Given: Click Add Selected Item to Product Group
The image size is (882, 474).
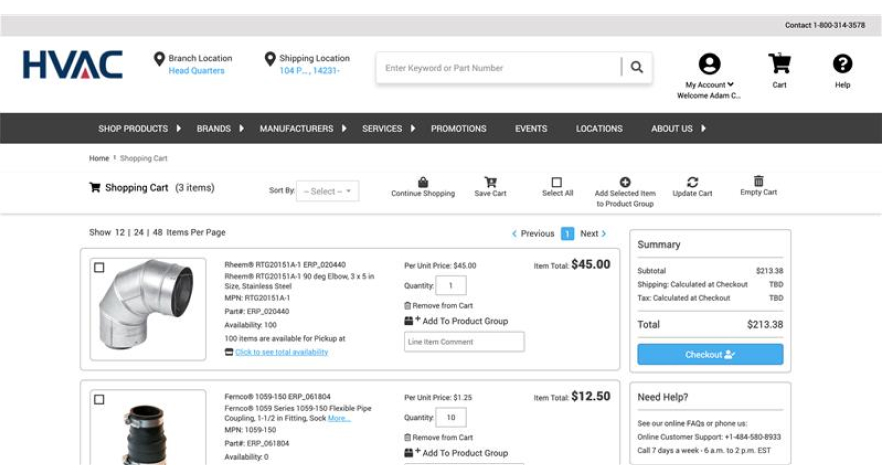Looking at the screenshot, I should coord(625,182).
